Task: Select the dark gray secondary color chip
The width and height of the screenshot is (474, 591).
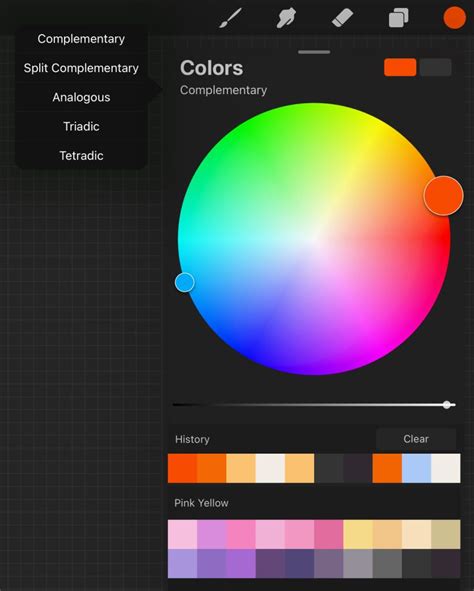Action: pyautogui.click(x=436, y=67)
